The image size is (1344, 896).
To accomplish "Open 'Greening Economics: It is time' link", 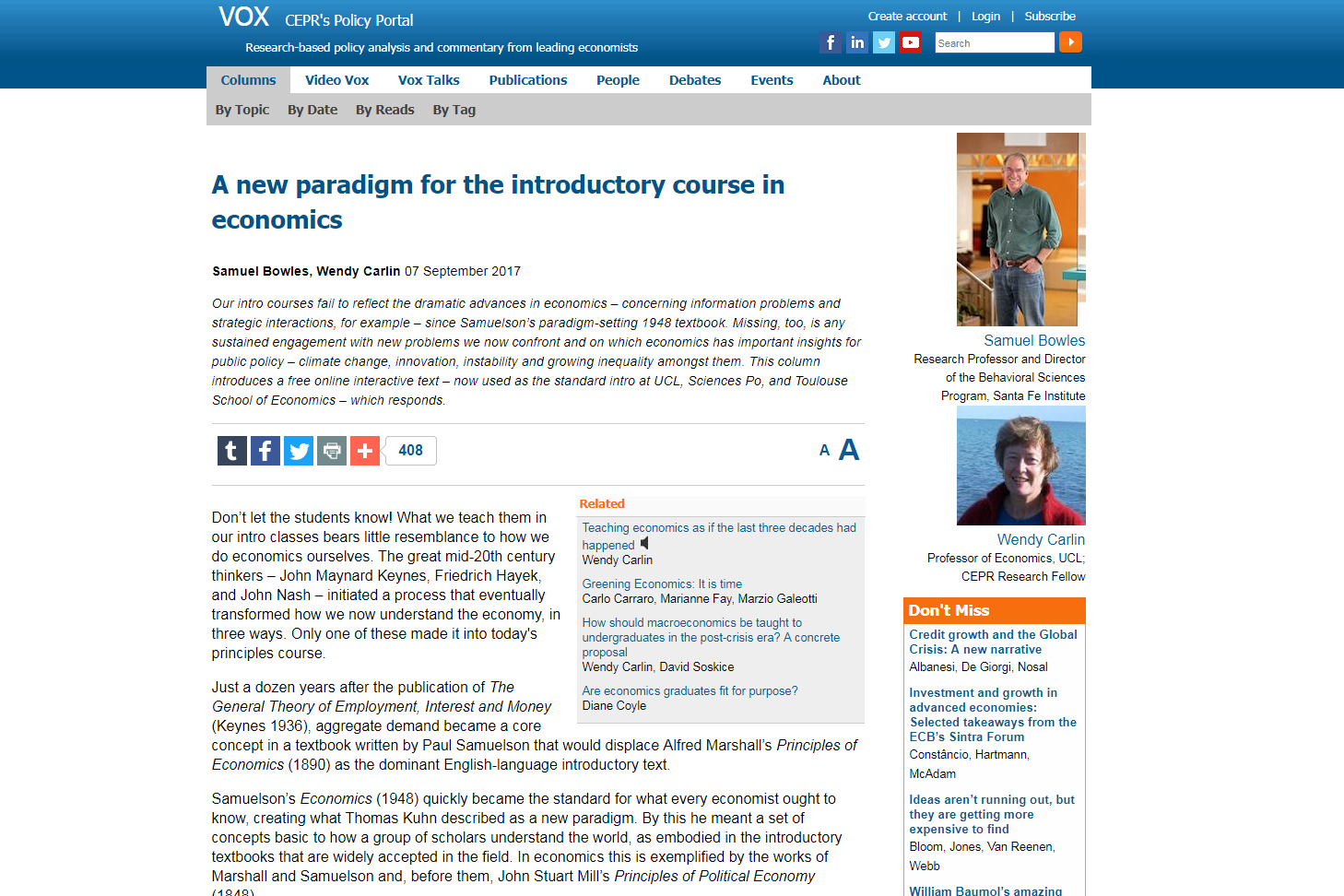I will click(x=662, y=584).
